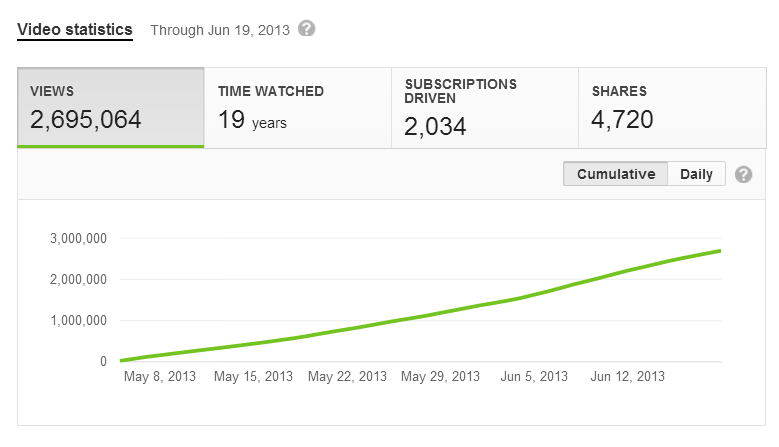Screen dimensions: 779x447
Task: Click the Through Jun 19, 2013 date text
Action: (220, 30)
